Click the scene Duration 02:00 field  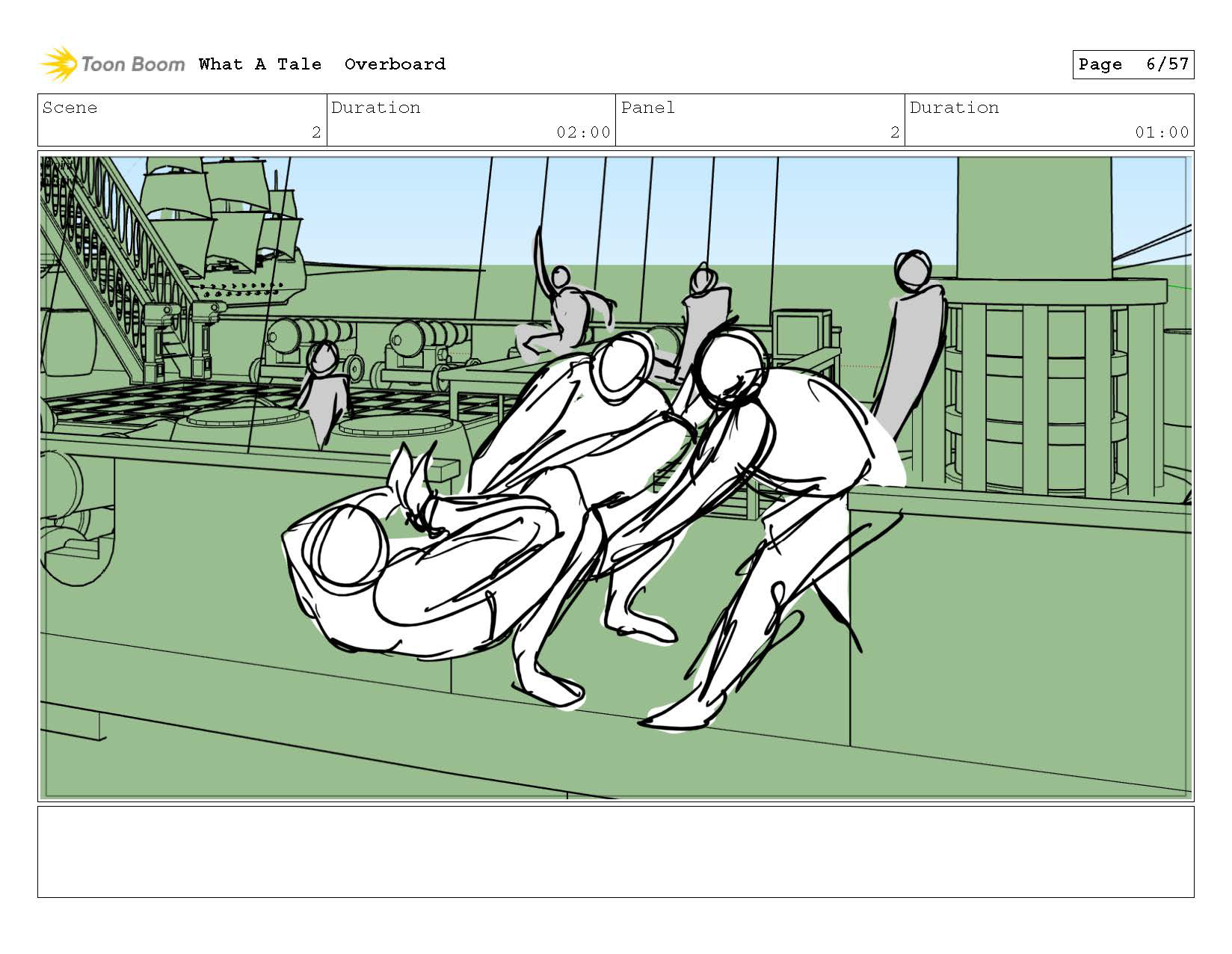coord(471,120)
